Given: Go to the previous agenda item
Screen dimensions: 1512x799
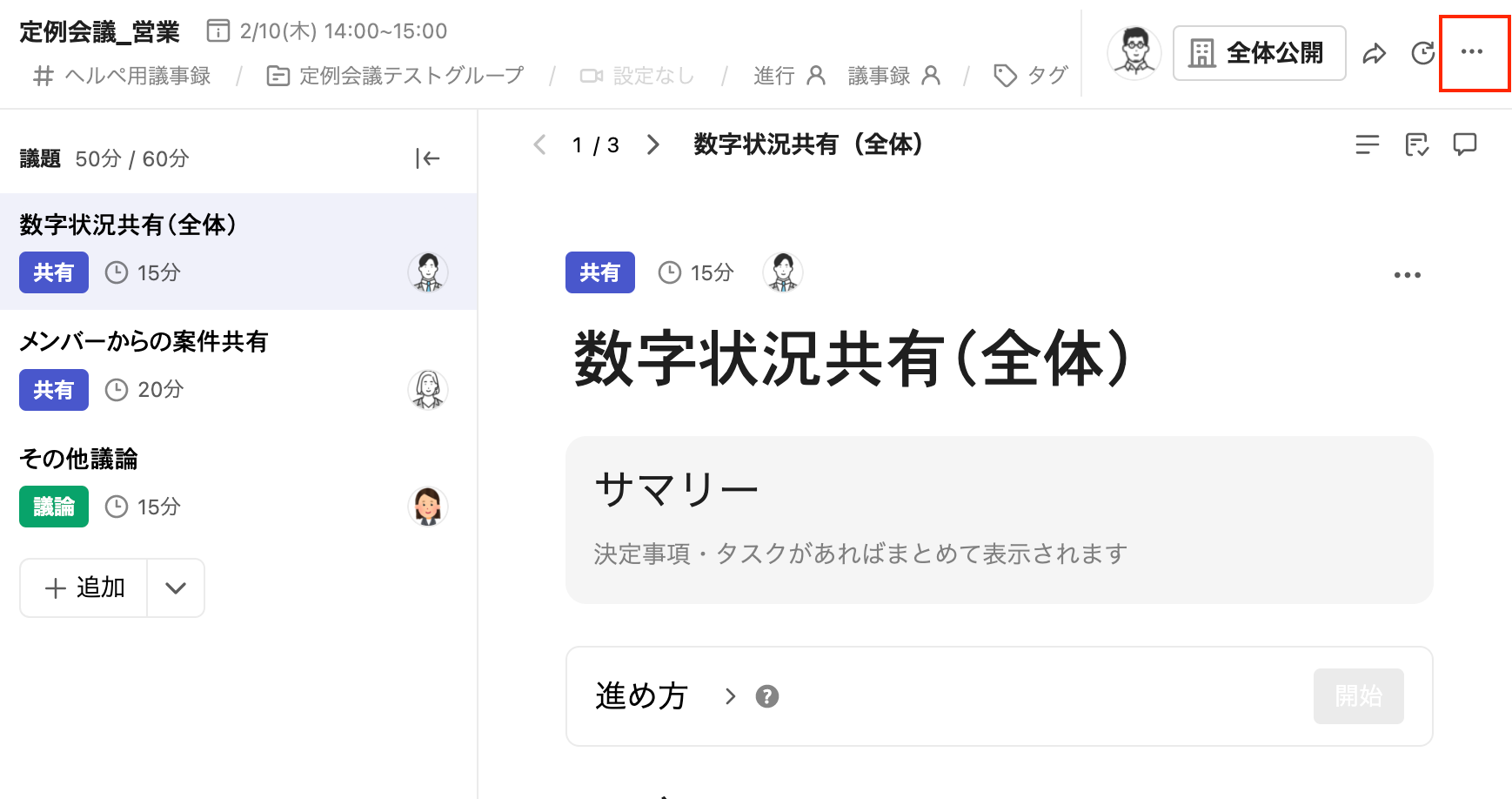Looking at the screenshot, I should (x=539, y=144).
